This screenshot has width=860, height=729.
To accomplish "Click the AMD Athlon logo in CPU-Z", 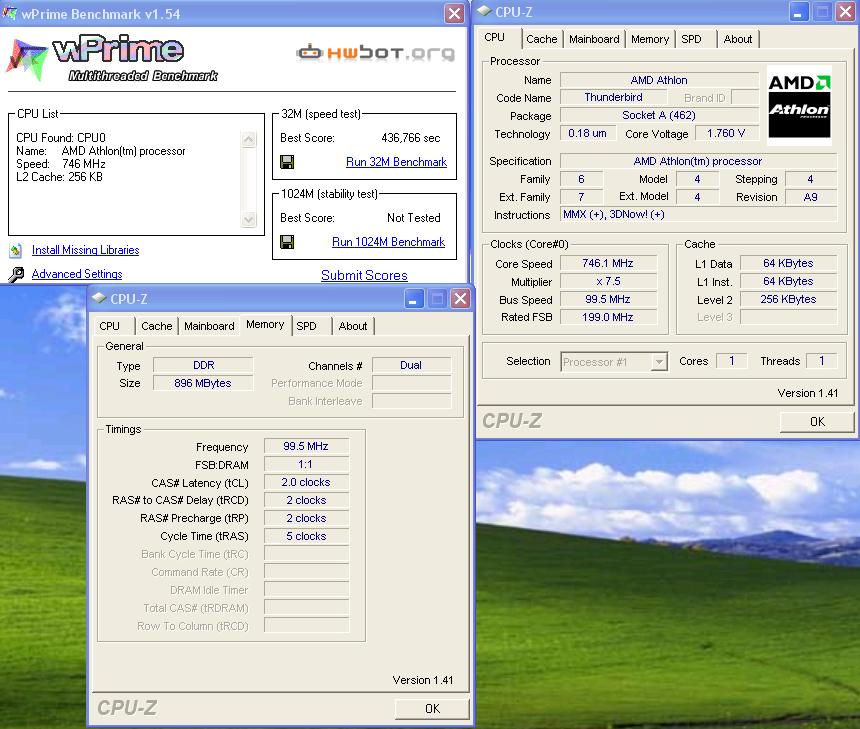I will click(799, 105).
